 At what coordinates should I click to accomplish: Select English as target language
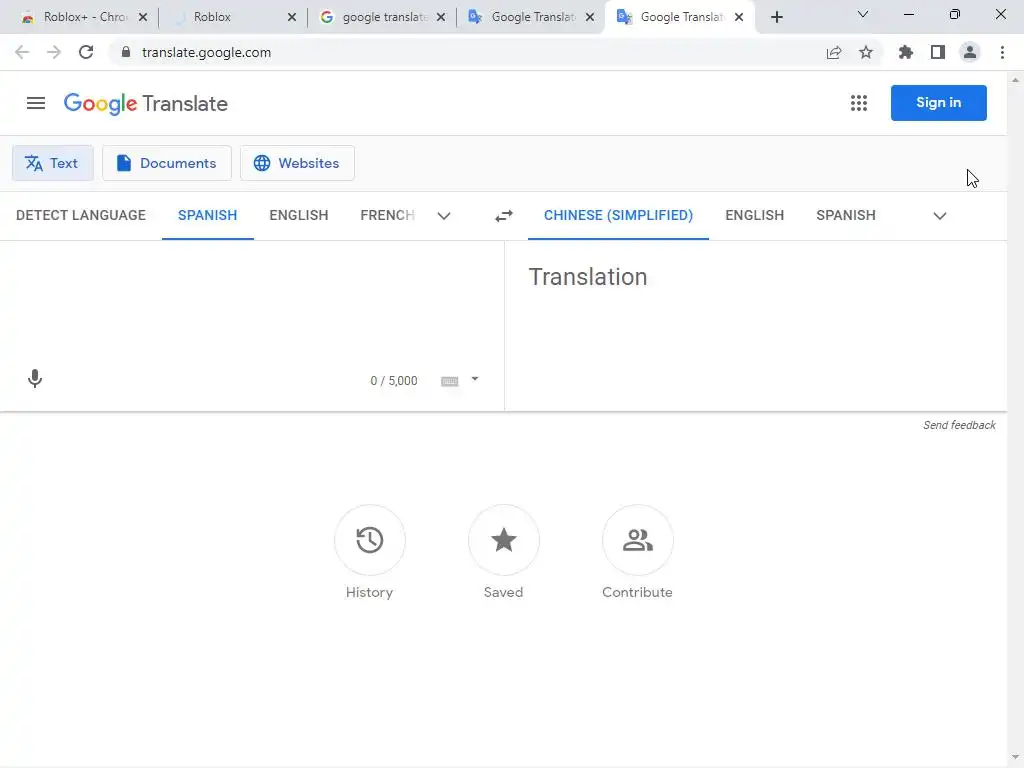pos(754,216)
